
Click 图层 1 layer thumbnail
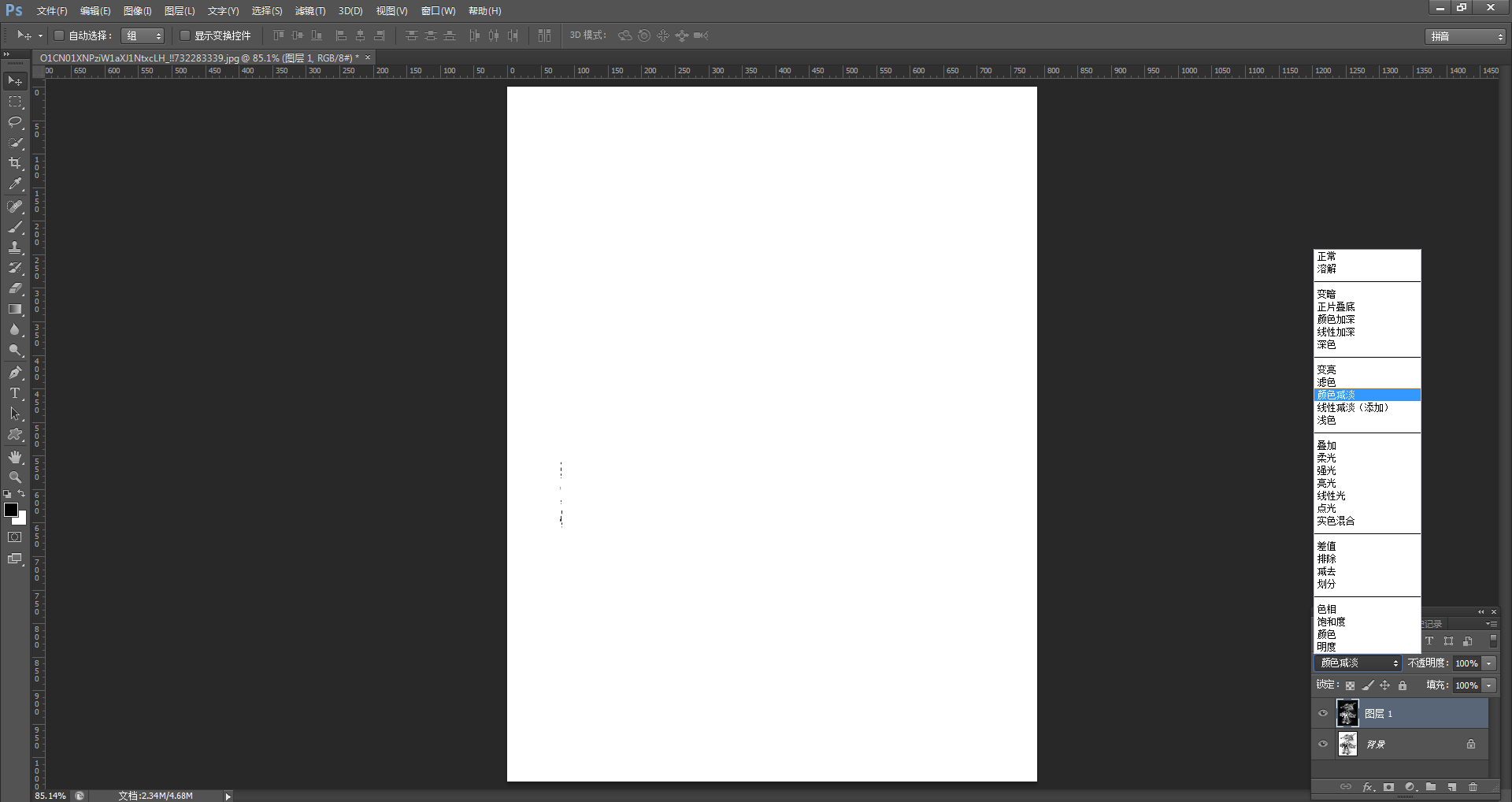(x=1347, y=713)
